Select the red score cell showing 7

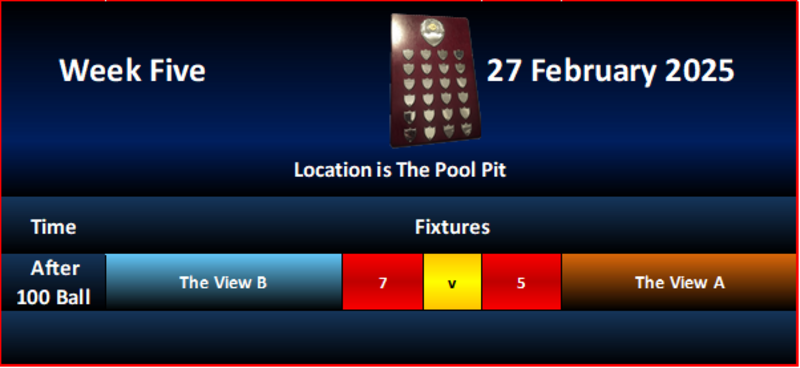point(383,282)
